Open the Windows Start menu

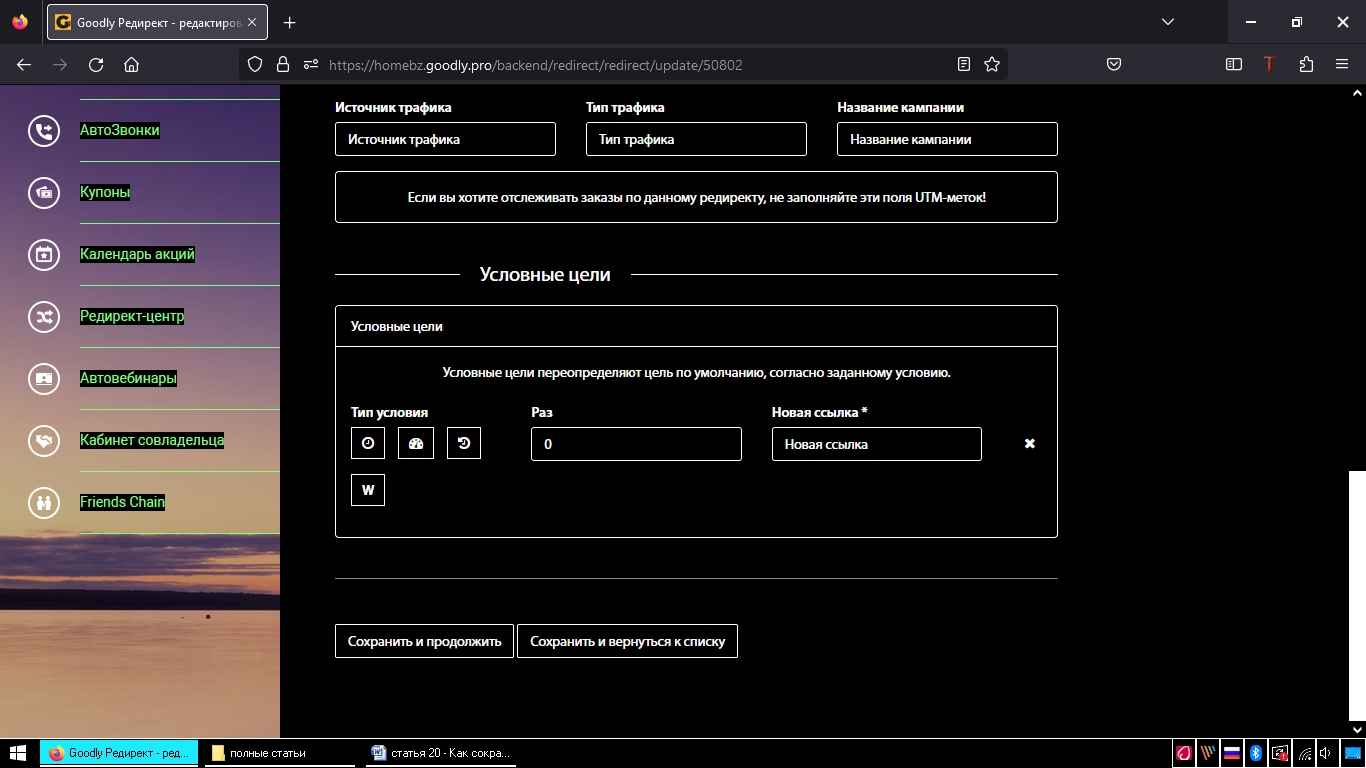coord(18,753)
